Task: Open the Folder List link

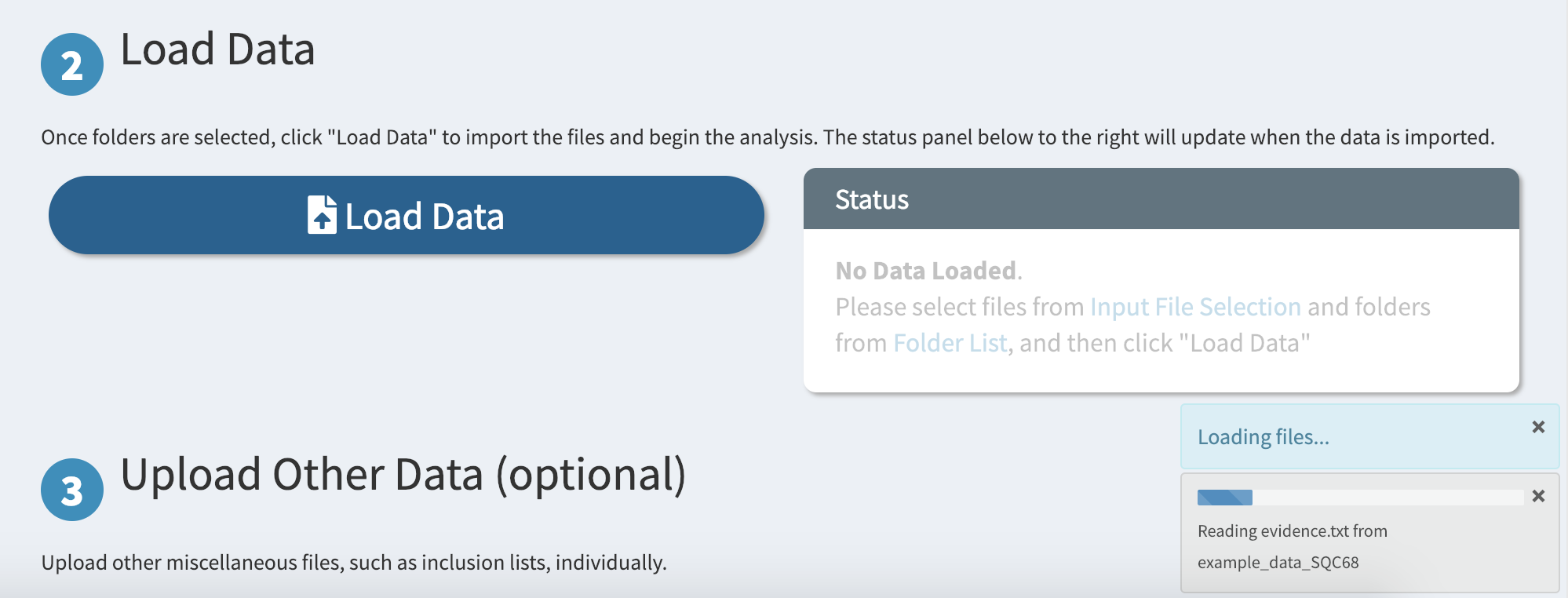Action: point(950,343)
